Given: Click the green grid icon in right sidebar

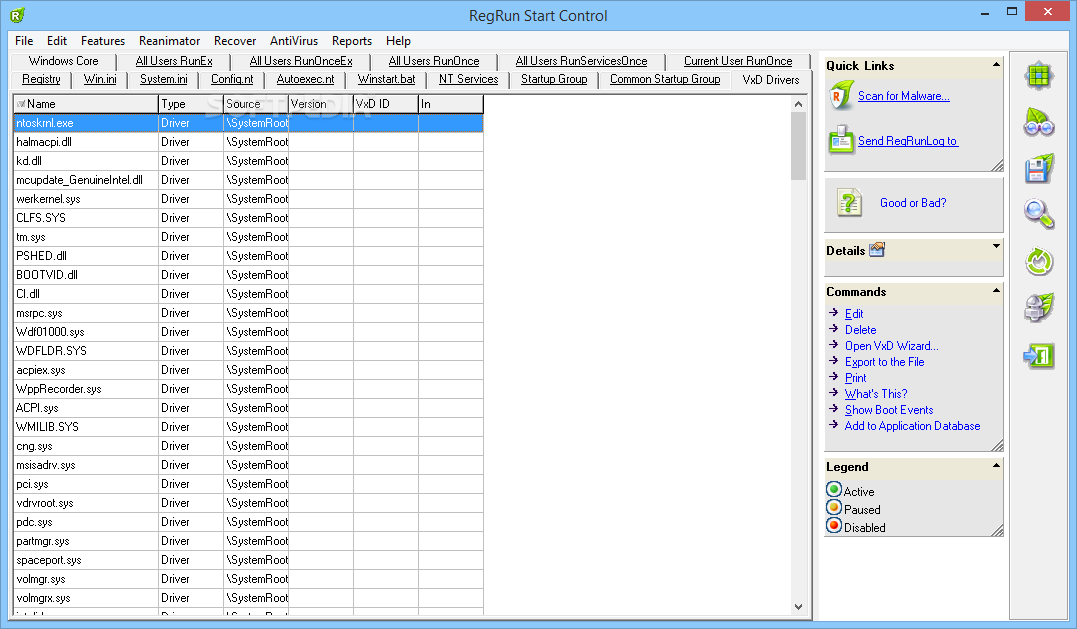Looking at the screenshot, I should click(x=1039, y=76).
